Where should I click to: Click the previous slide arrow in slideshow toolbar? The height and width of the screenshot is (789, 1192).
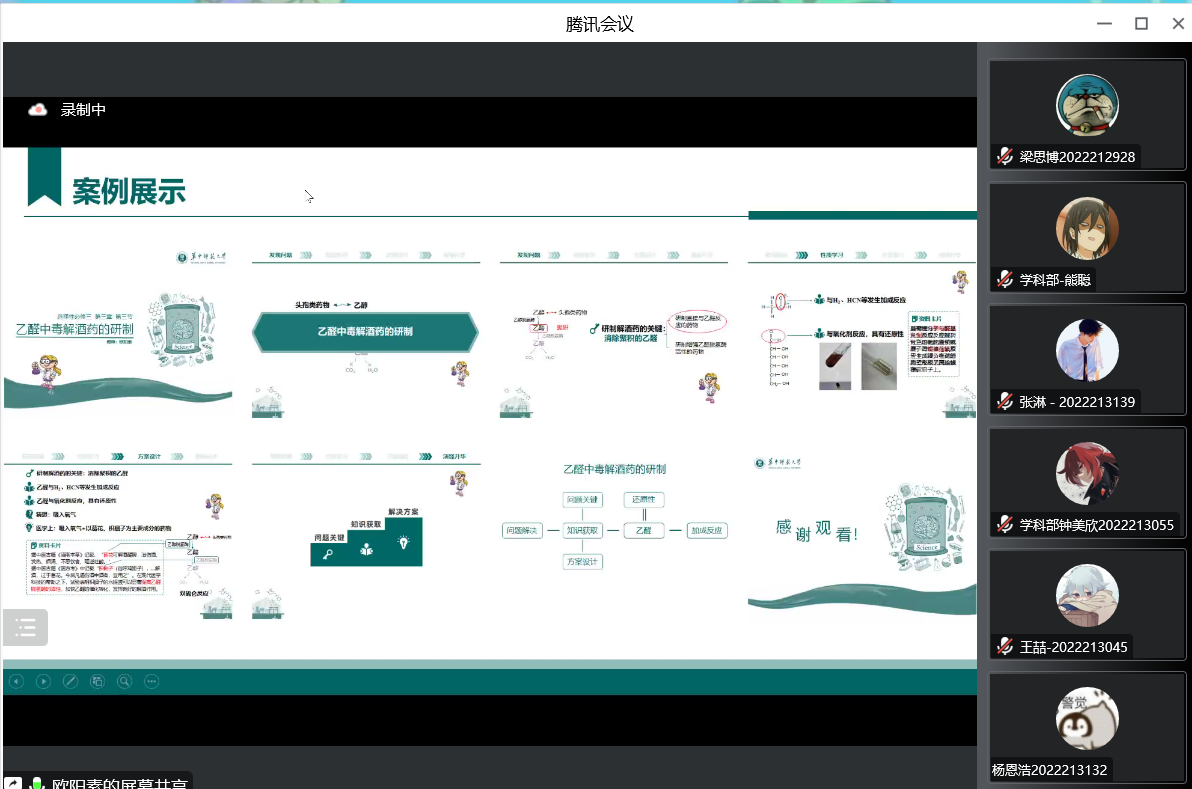tap(16, 681)
